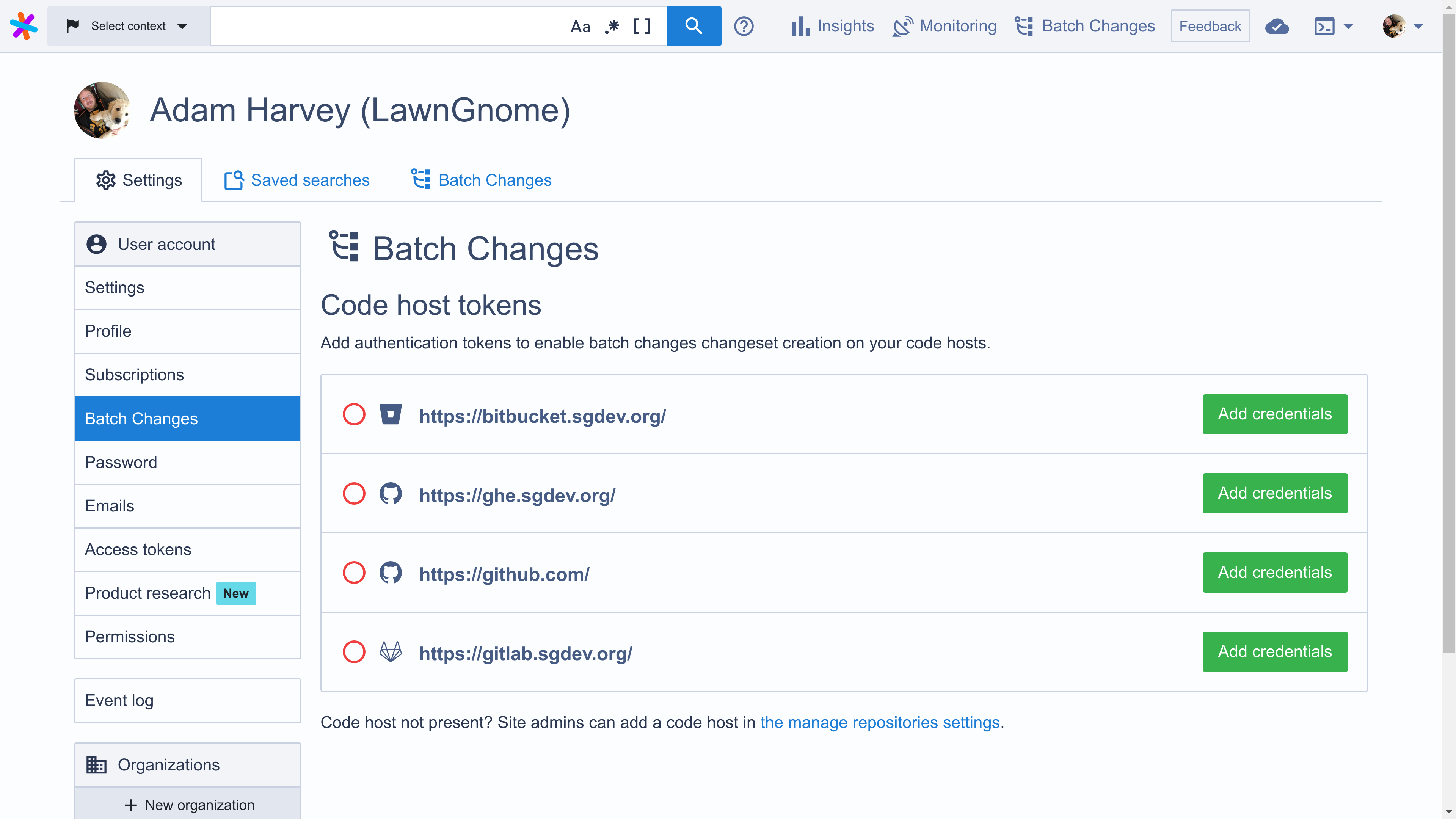Open Subscriptions in the sidebar
The height and width of the screenshot is (819, 1456).
188,375
